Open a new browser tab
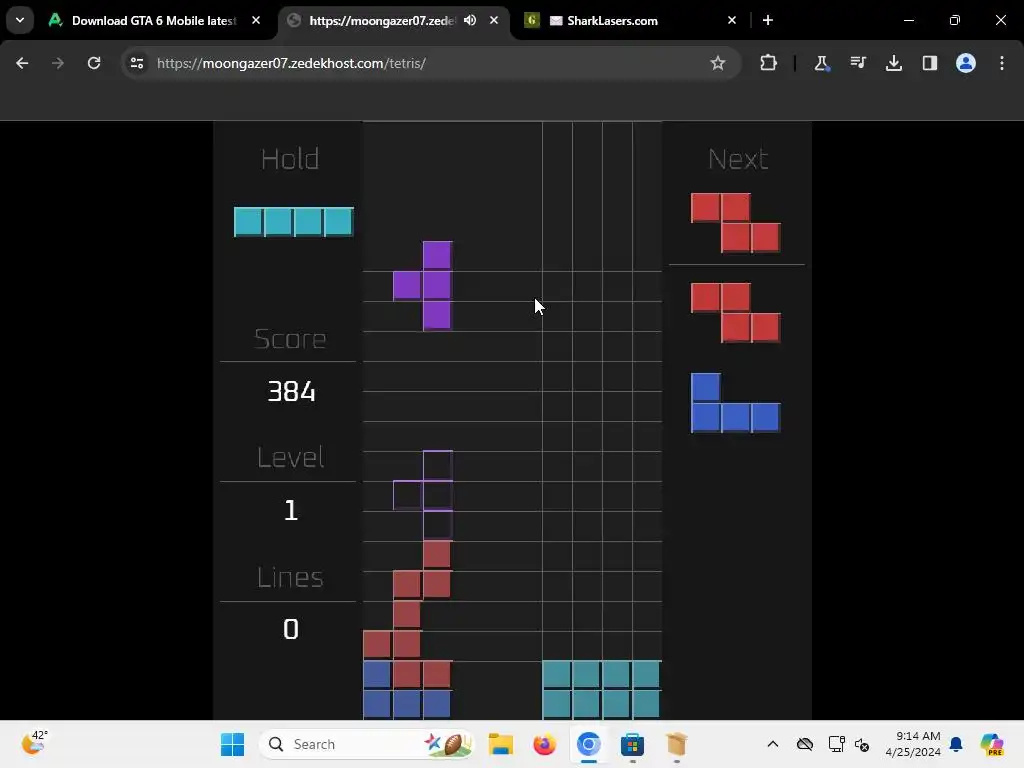This screenshot has width=1024, height=768. coord(768,20)
